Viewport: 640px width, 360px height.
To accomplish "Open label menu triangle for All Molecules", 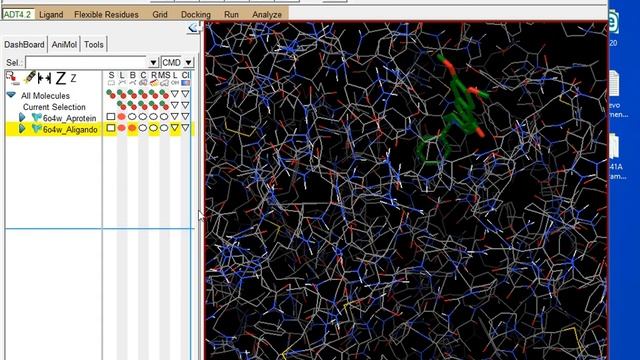I will (x=175, y=93).
